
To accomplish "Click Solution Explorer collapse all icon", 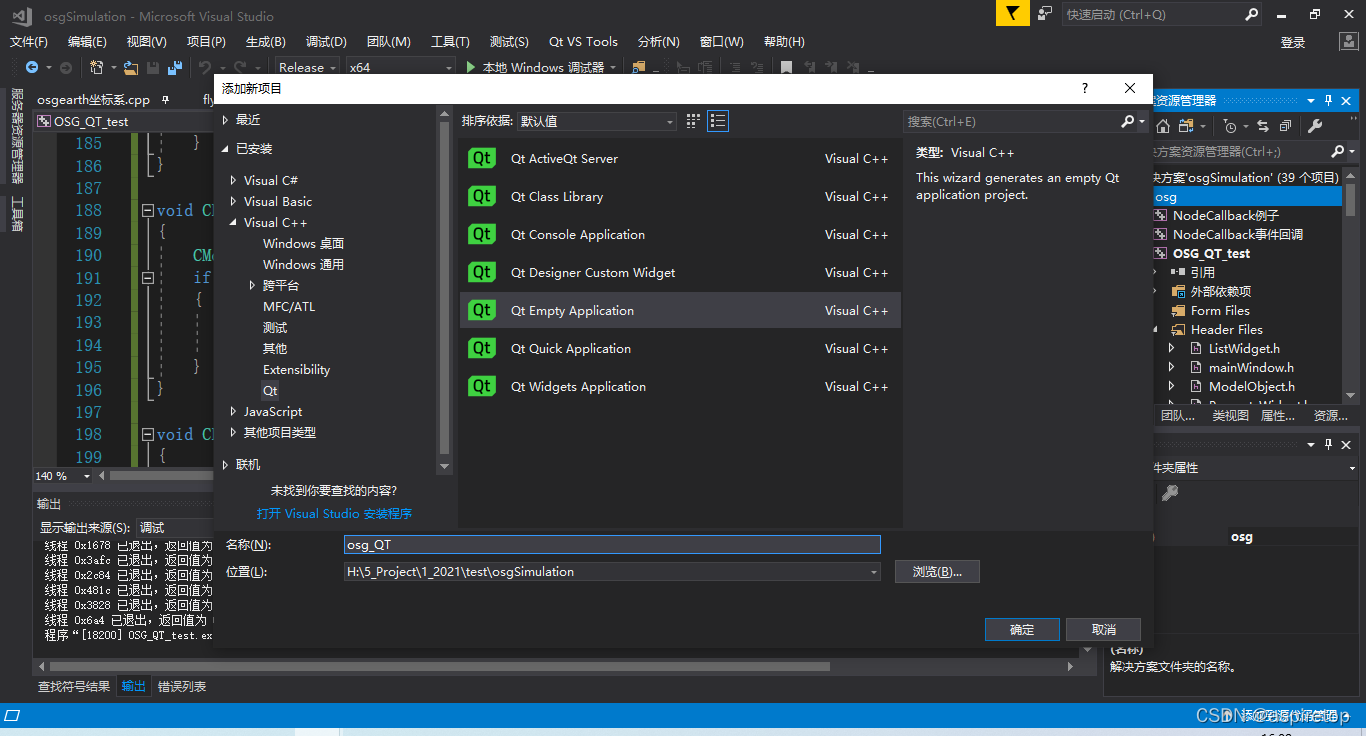I will (1285, 126).
